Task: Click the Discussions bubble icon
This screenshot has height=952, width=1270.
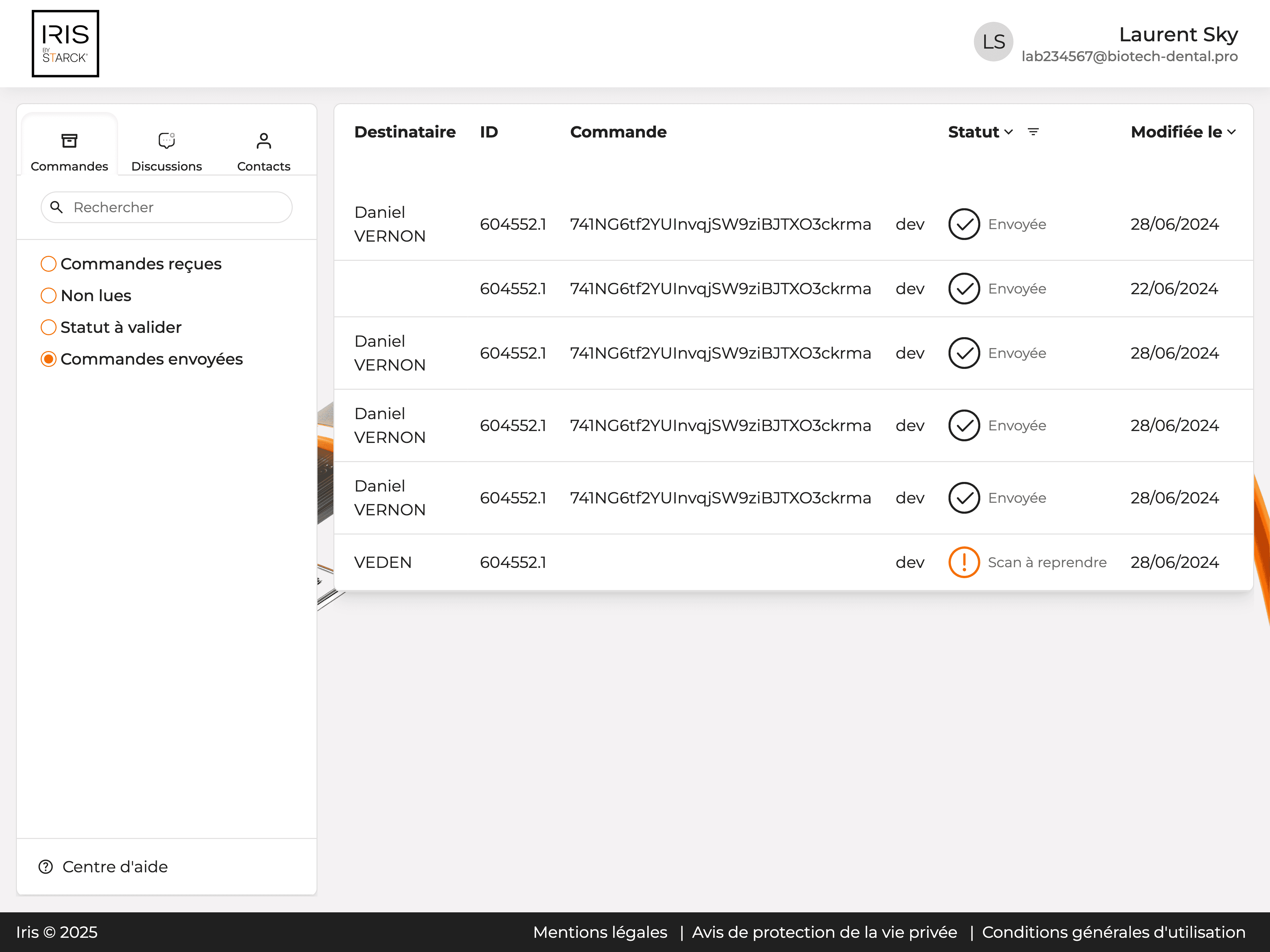Action: 166,139
